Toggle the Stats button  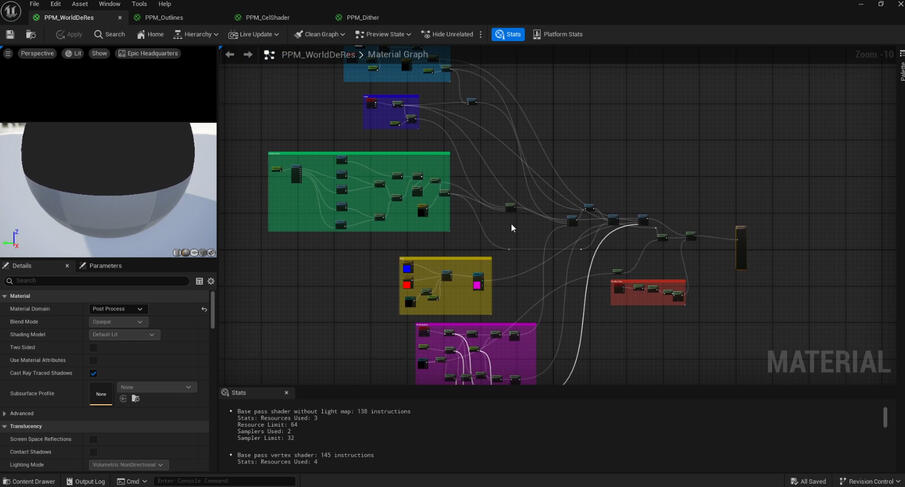508,34
